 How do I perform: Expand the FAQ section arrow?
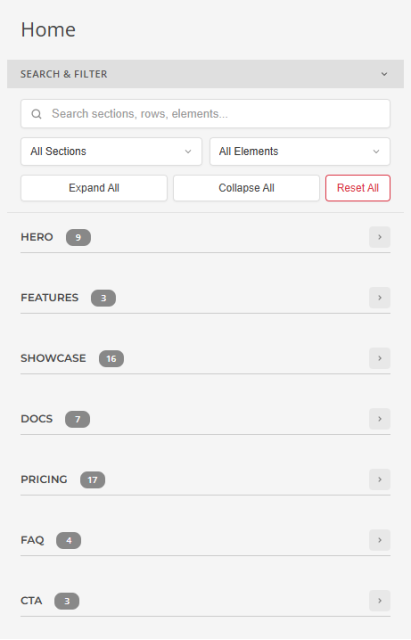(380, 540)
